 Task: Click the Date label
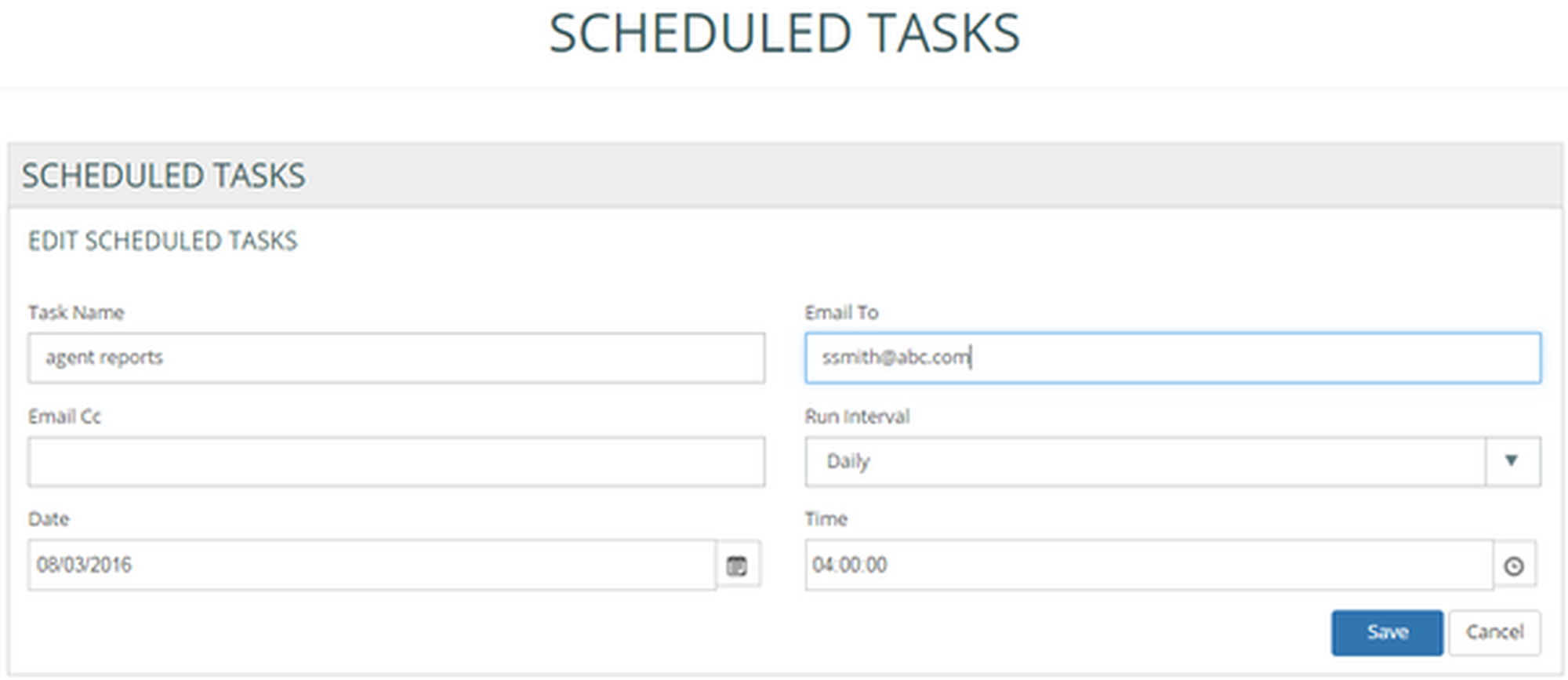point(49,519)
